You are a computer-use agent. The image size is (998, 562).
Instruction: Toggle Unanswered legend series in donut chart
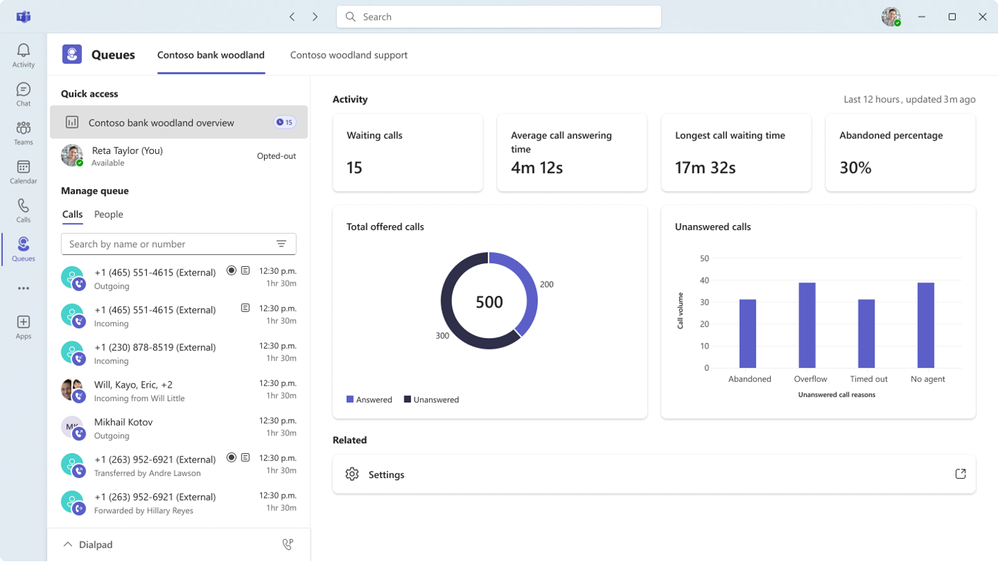point(432,400)
